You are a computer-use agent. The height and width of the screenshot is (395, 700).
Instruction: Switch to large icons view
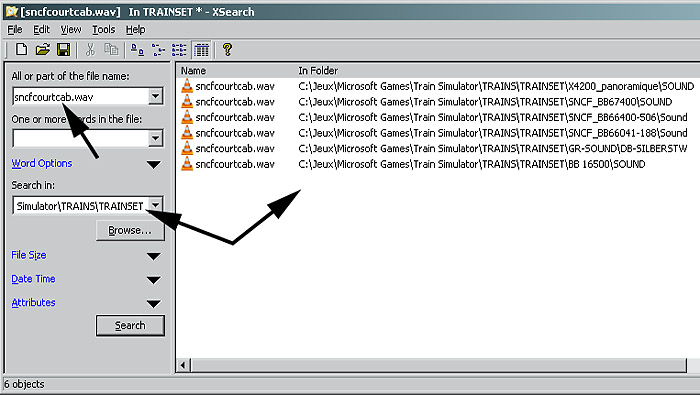(x=137, y=50)
